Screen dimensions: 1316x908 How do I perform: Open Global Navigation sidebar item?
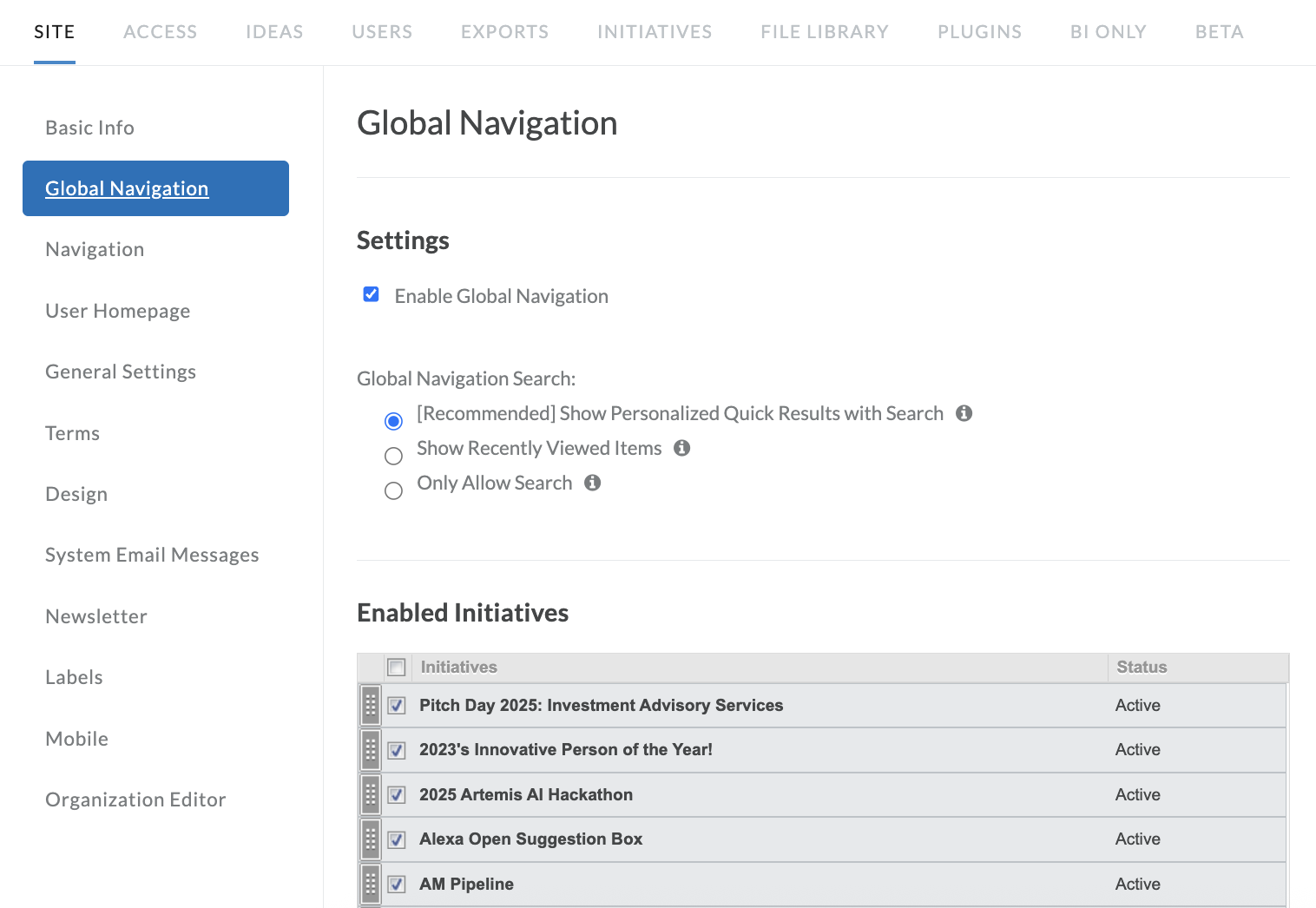[155, 188]
